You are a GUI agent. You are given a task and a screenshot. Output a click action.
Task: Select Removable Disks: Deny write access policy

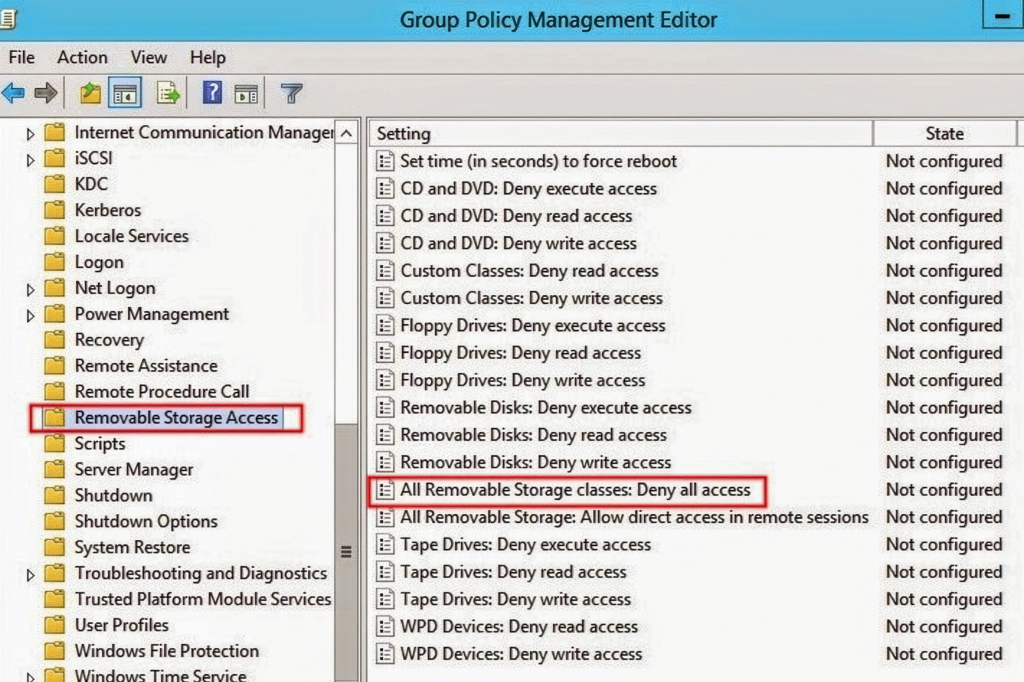(x=535, y=462)
